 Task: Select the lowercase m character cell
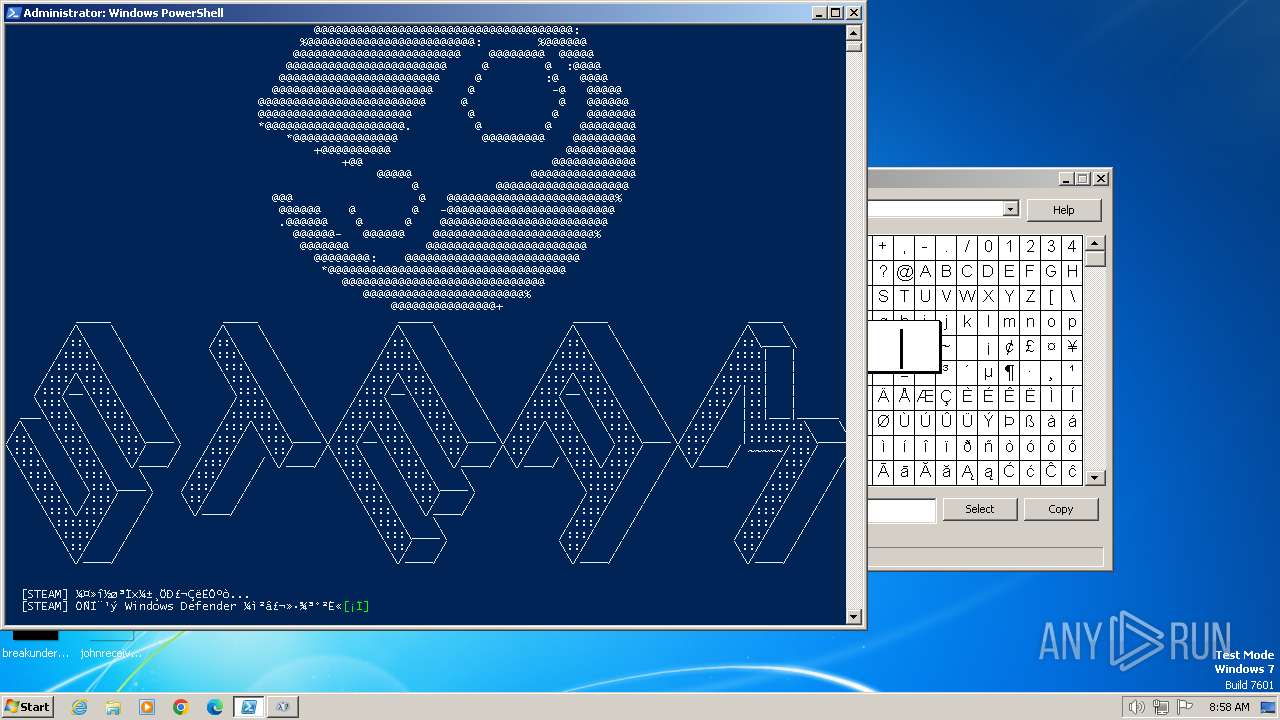coord(1009,322)
